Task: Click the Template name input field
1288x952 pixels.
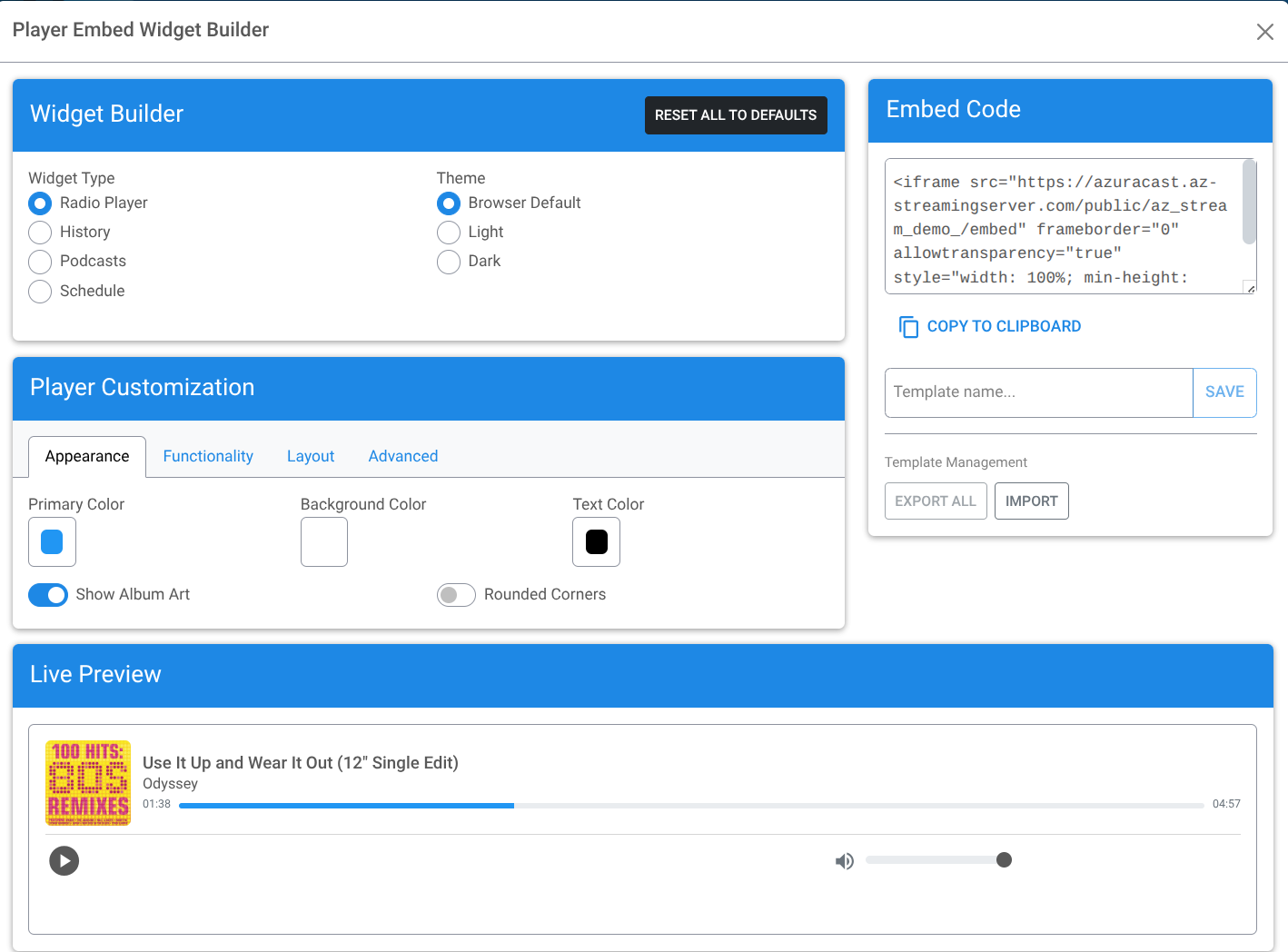Action: tap(1038, 392)
